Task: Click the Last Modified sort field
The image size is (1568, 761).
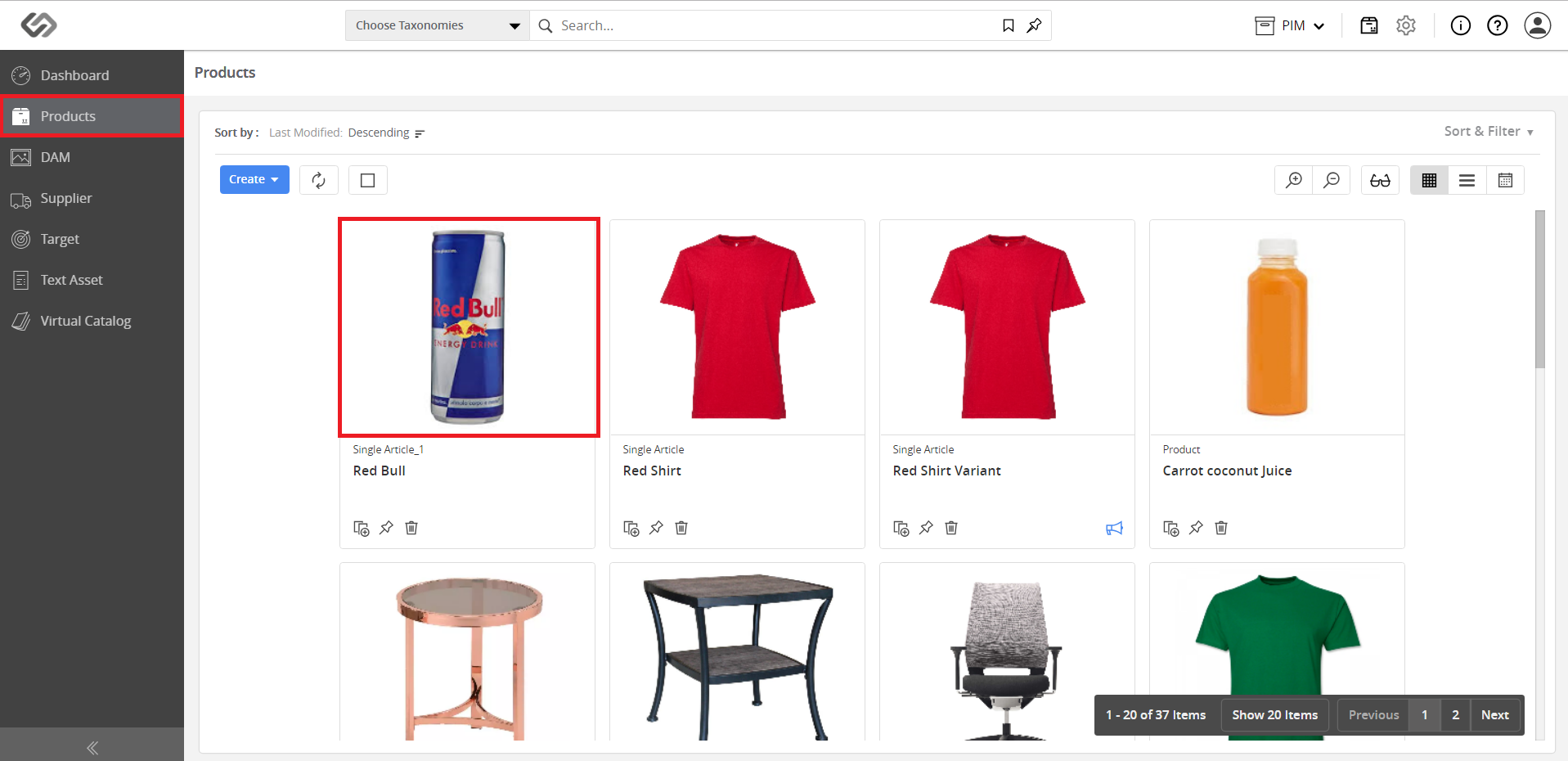Action: (305, 133)
